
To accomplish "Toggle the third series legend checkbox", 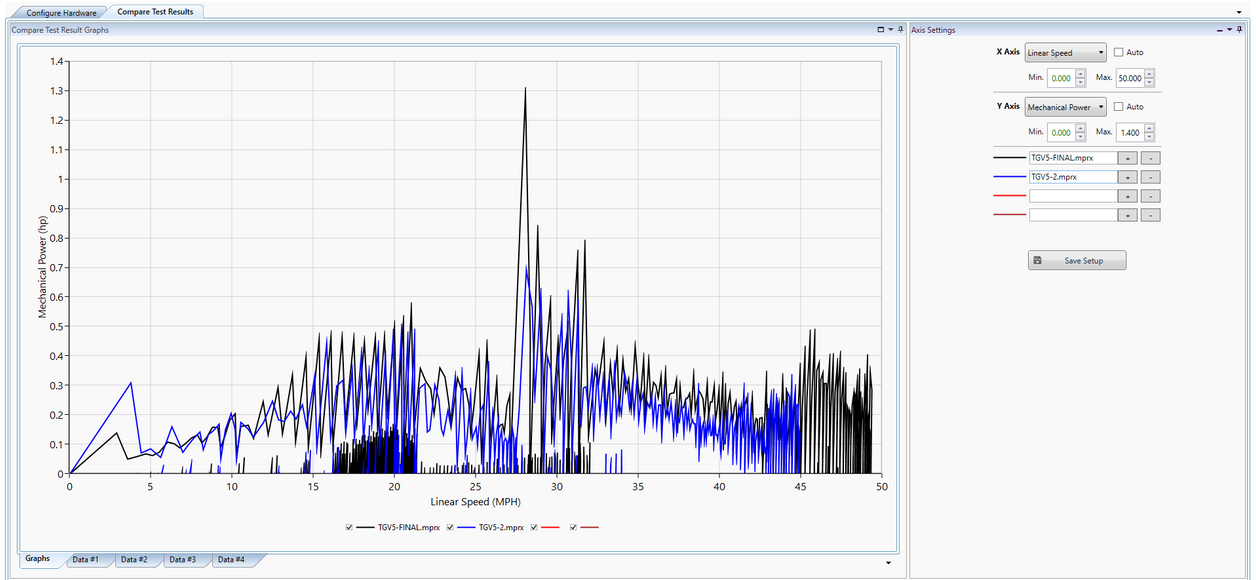I will pos(535,527).
